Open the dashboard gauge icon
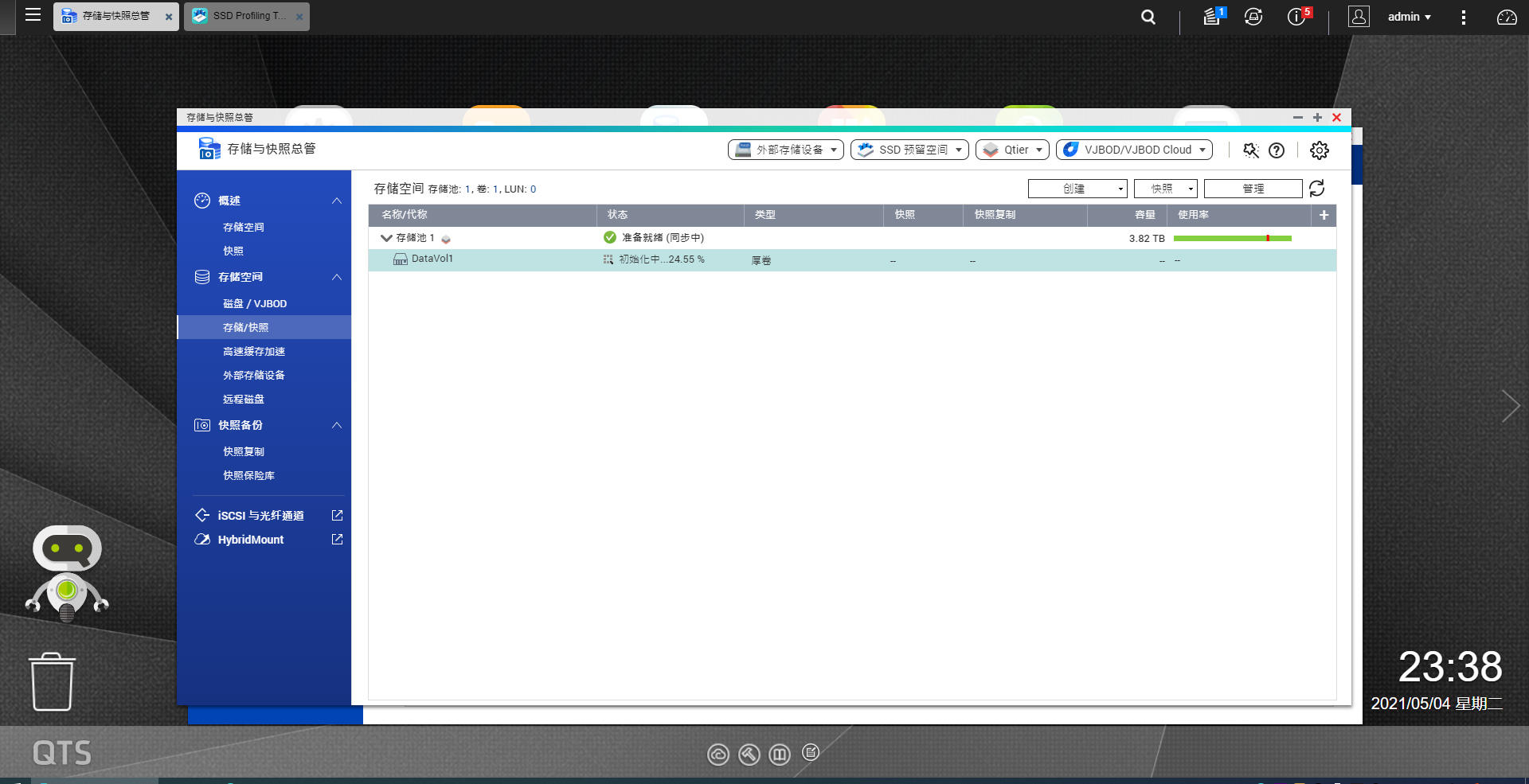 click(1507, 17)
